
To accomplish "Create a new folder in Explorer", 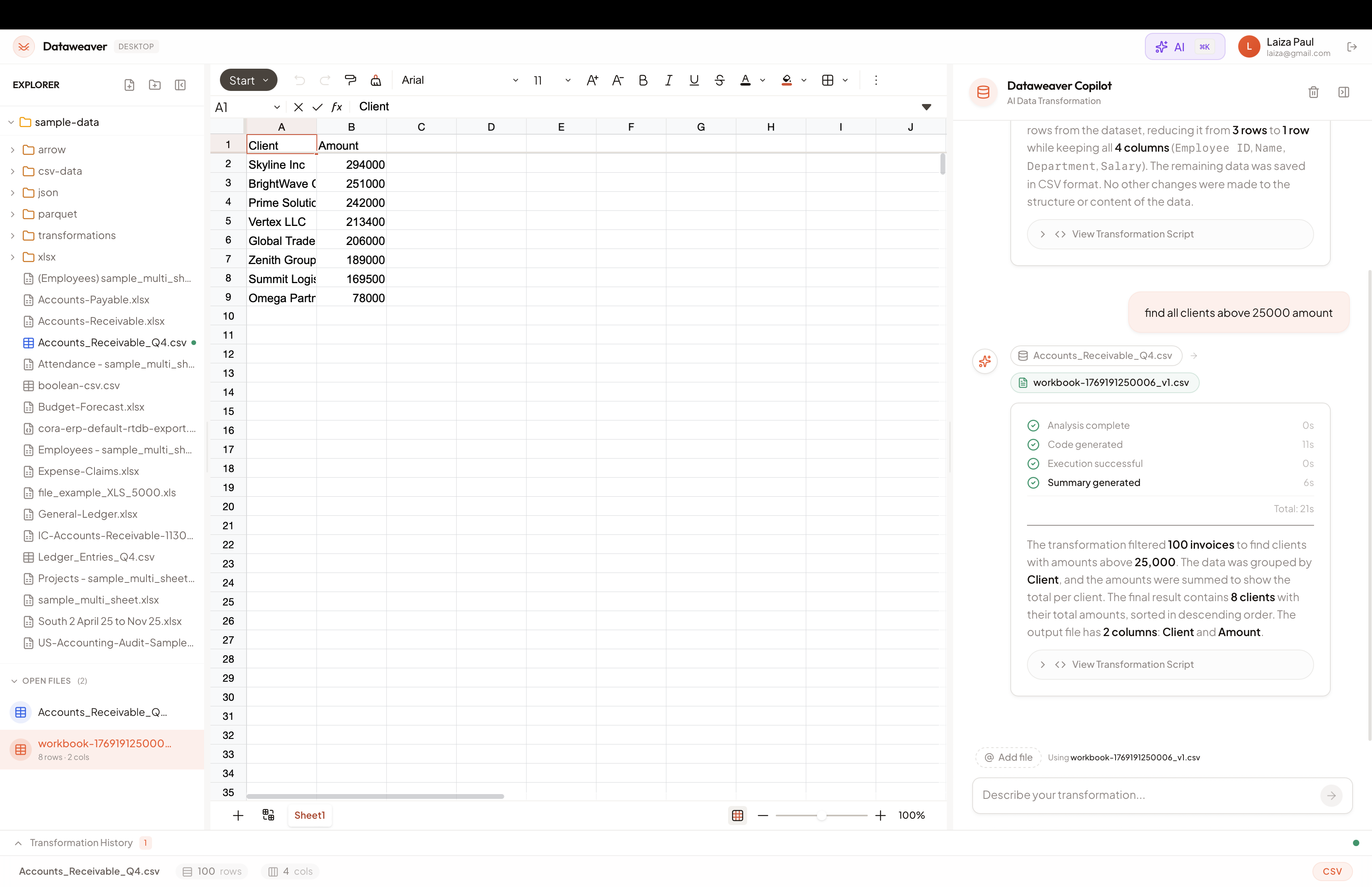I will pyautogui.click(x=155, y=85).
